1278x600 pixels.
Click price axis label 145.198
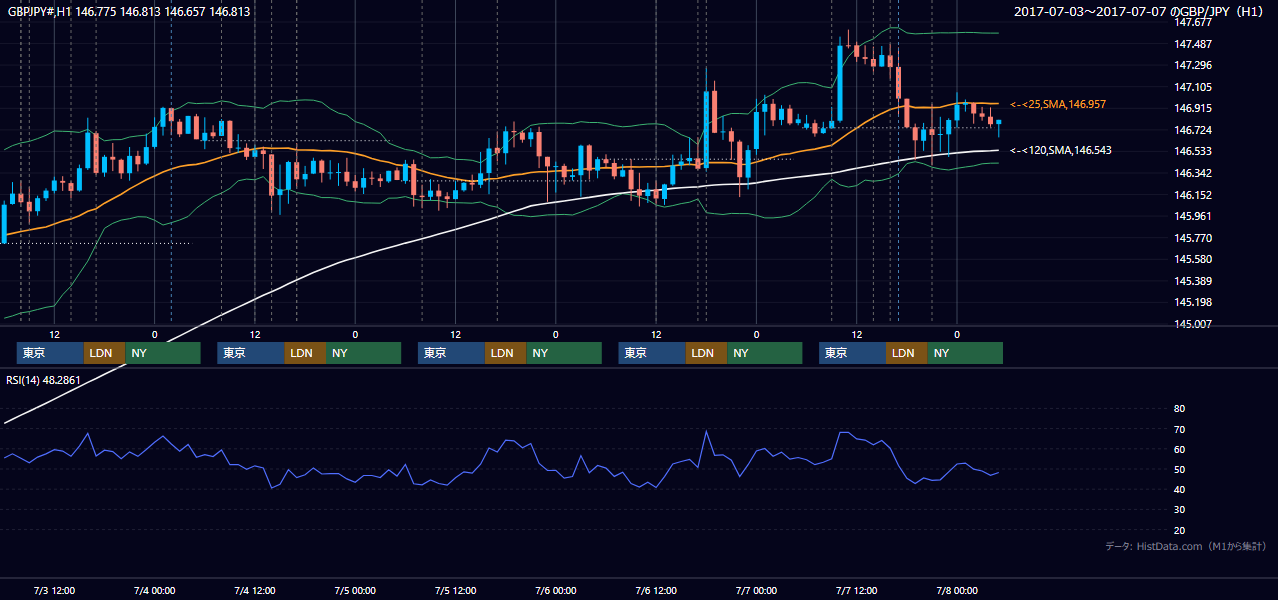1194,302
